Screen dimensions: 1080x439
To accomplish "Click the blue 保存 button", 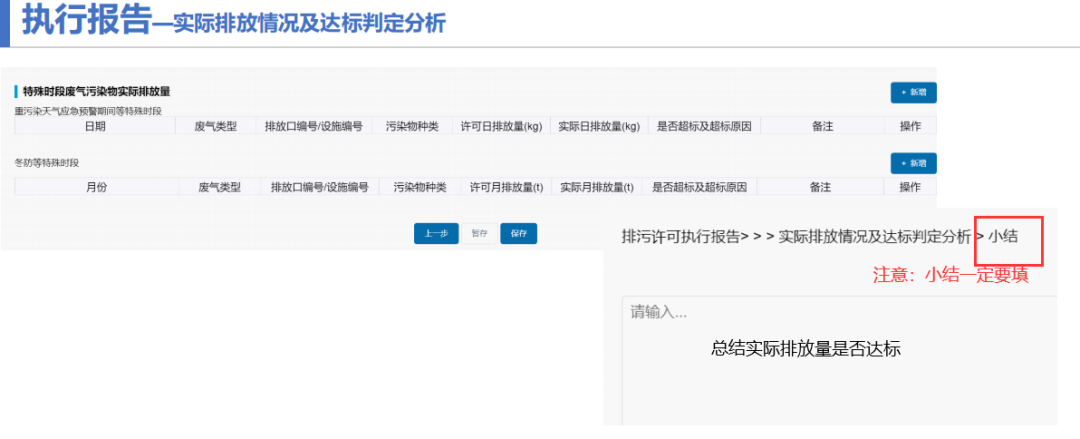I will click(x=518, y=234).
